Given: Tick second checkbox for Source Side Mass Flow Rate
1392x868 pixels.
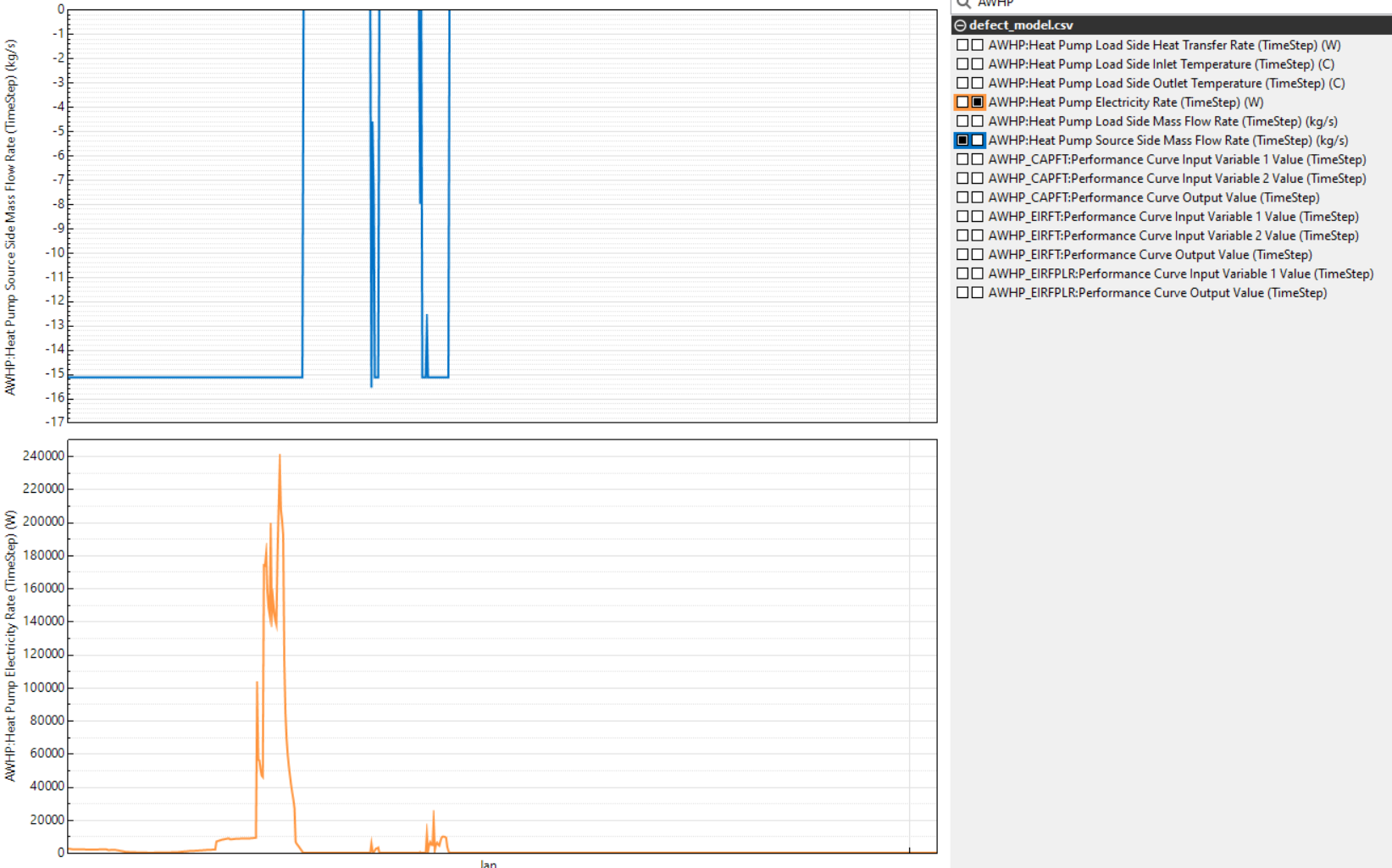Looking at the screenshot, I should coord(978,141).
